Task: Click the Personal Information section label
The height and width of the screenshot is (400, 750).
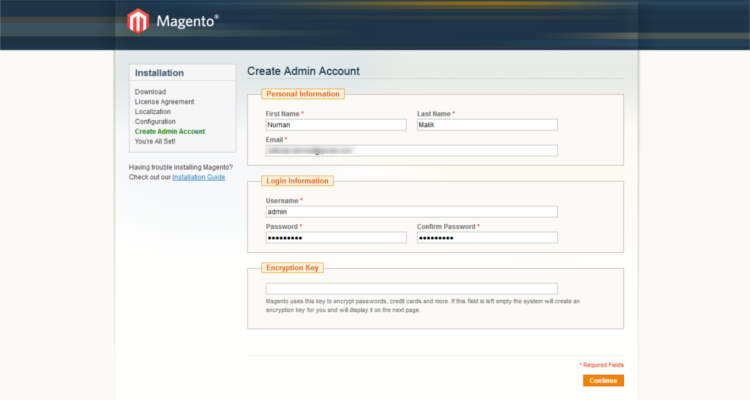Action: click(302, 94)
